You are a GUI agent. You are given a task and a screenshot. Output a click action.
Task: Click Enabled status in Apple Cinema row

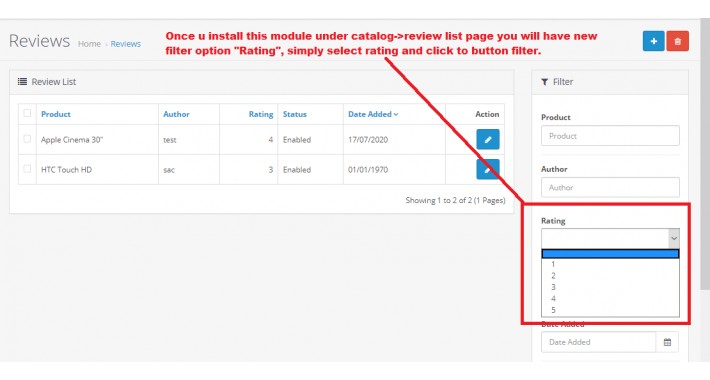(x=297, y=140)
